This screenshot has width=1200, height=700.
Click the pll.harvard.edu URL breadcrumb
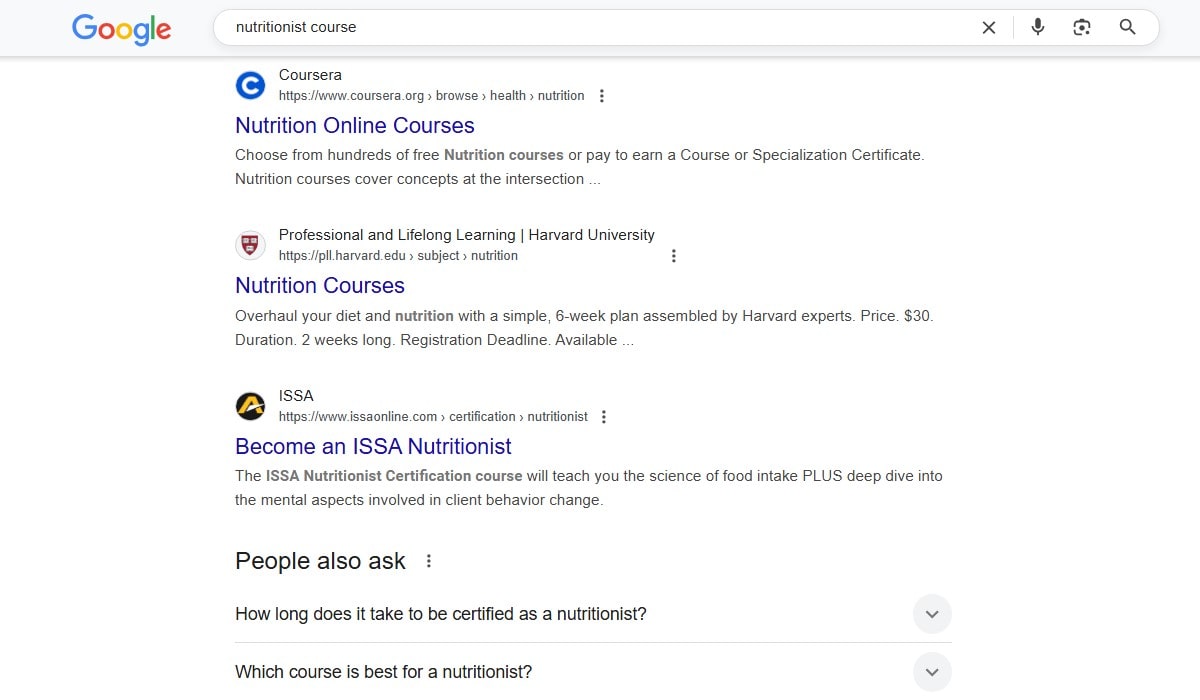(398, 256)
